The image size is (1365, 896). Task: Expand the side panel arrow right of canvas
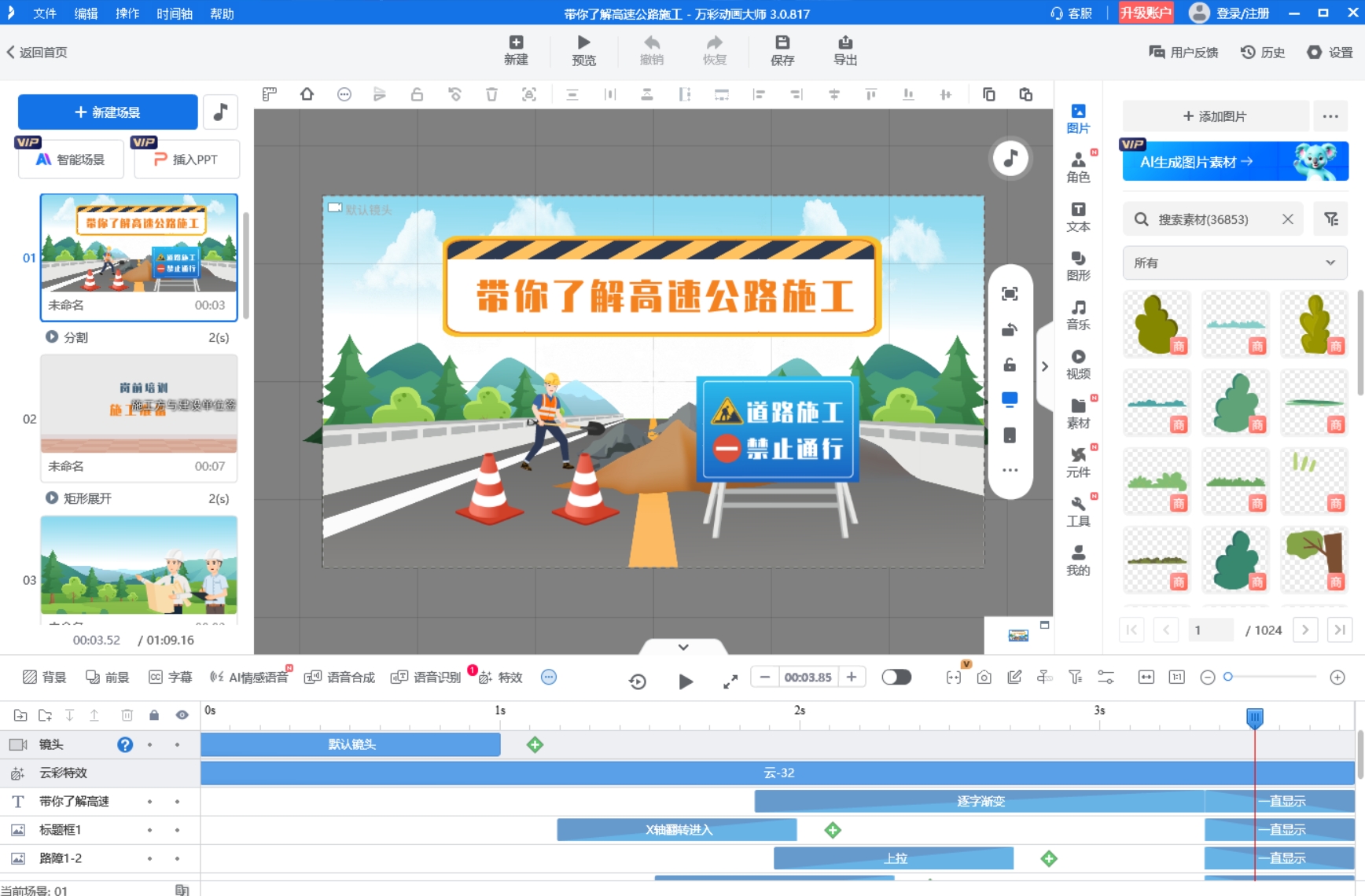(x=1045, y=366)
